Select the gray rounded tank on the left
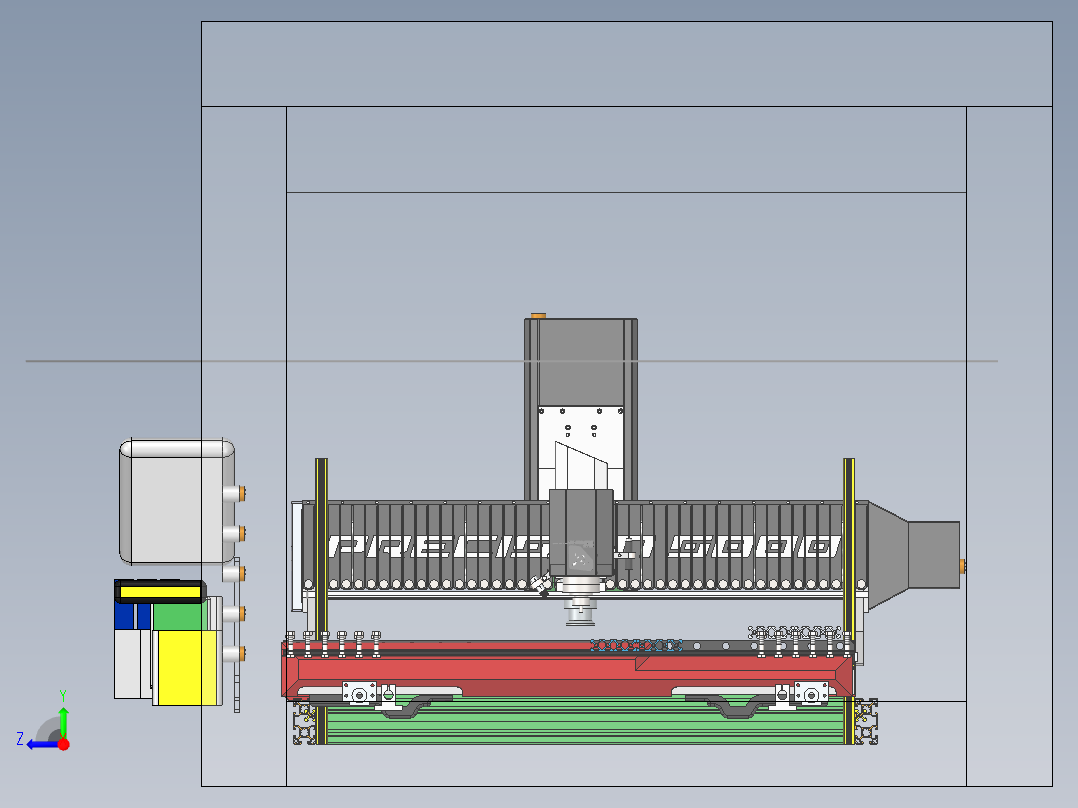This screenshot has height=808, width=1078. click(177, 501)
